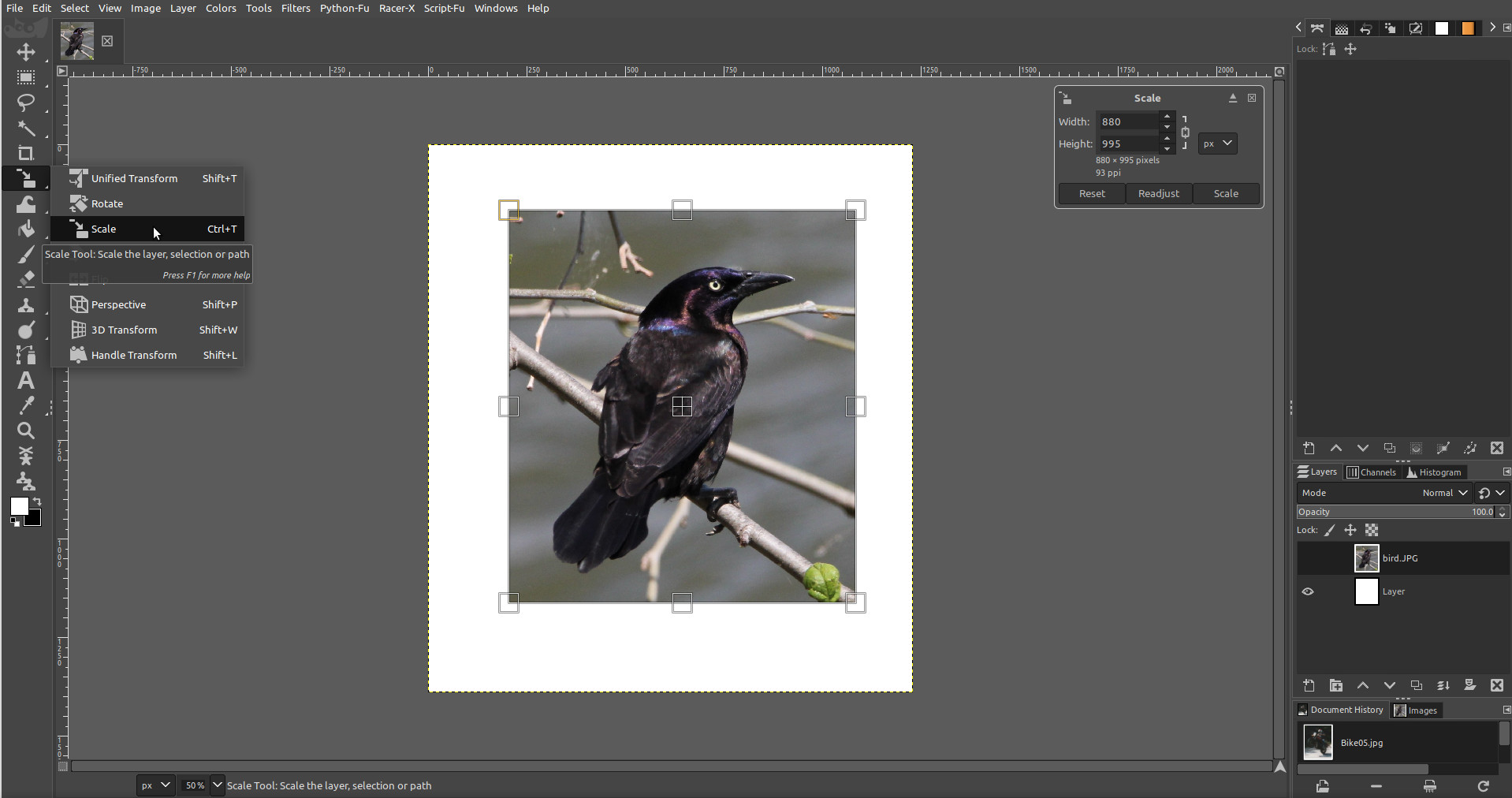Toggle lock path position in Paths dock
This screenshot has height=798, width=1512.
[1350, 49]
